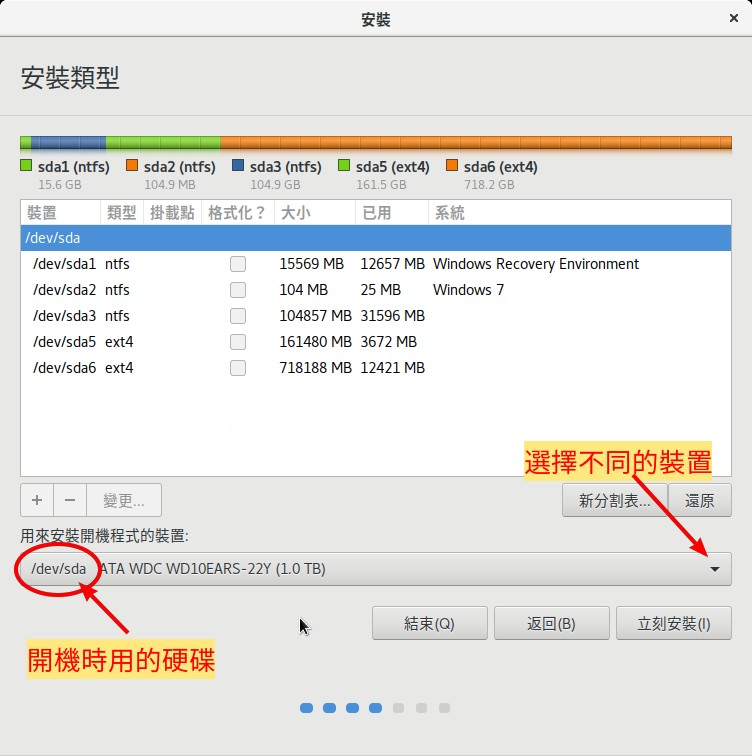Click the minus button to remove partition

(70, 500)
